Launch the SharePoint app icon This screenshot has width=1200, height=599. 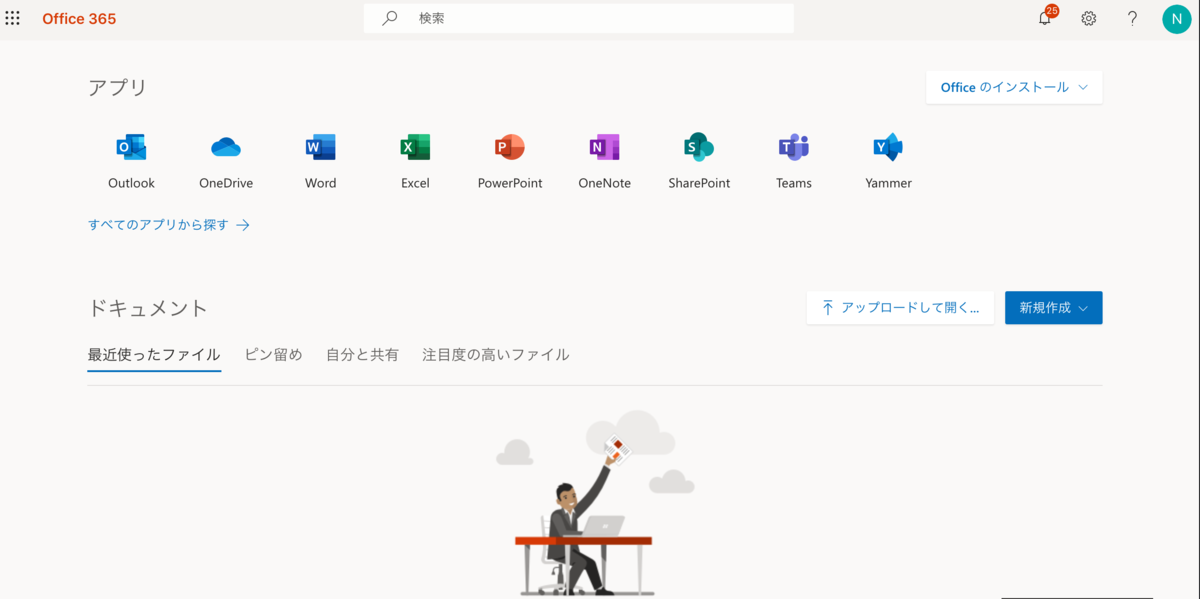click(699, 147)
